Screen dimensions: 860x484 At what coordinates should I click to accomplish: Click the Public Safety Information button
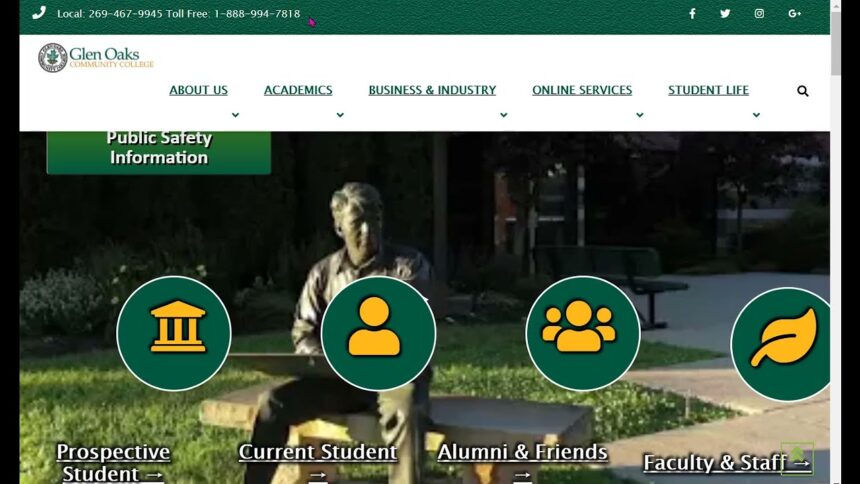158,149
